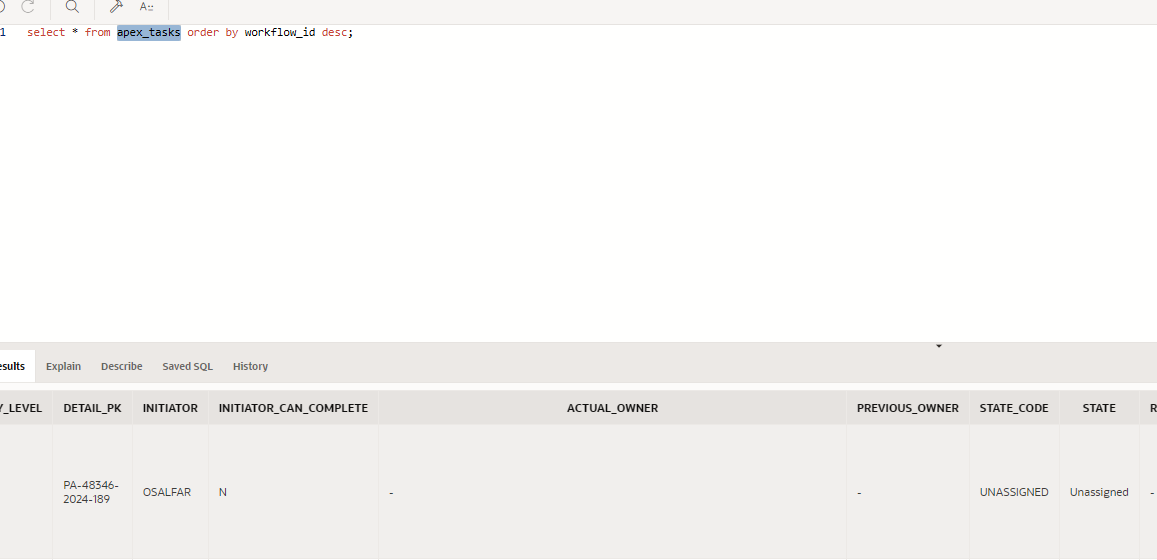Switch to the Saved SQL tab
This screenshot has height=560, width=1157.
[x=187, y=366]
